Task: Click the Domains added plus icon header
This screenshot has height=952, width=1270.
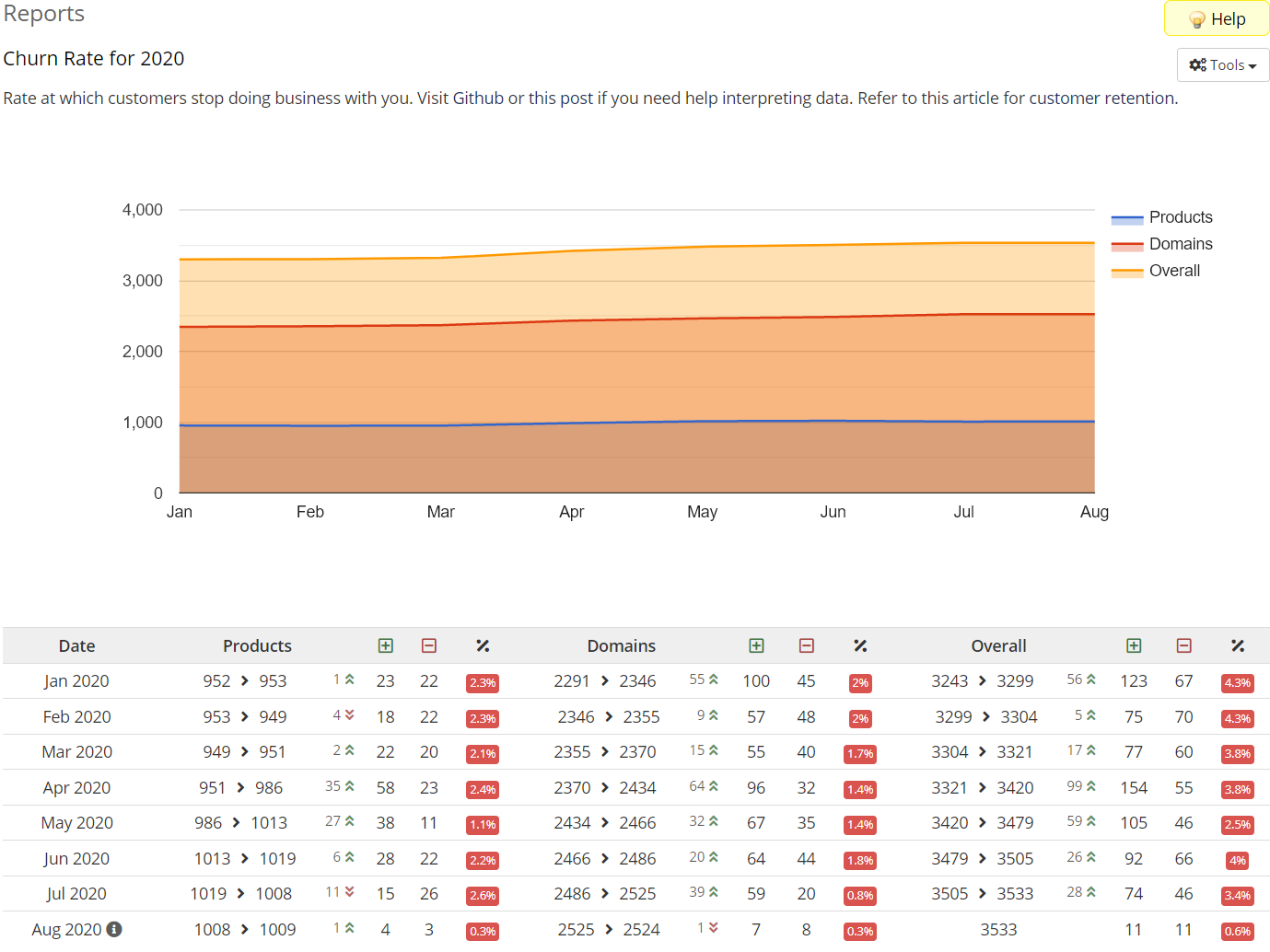Action: [756, 646]
